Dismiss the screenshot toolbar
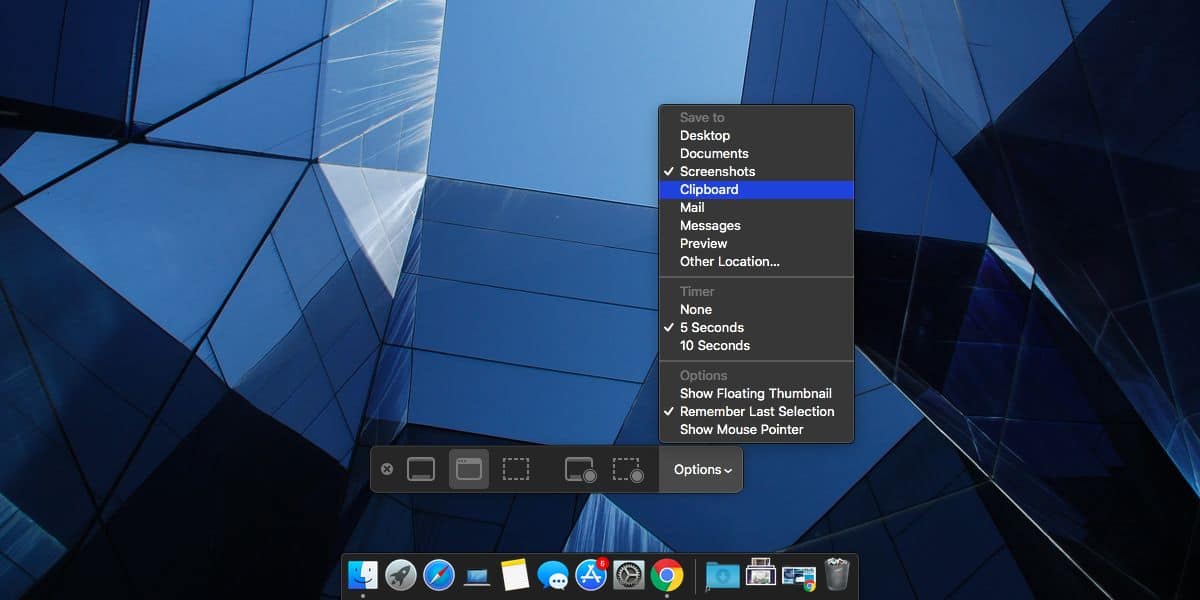The width and height of the screenshot is (1200, 600). click(389, 469)
